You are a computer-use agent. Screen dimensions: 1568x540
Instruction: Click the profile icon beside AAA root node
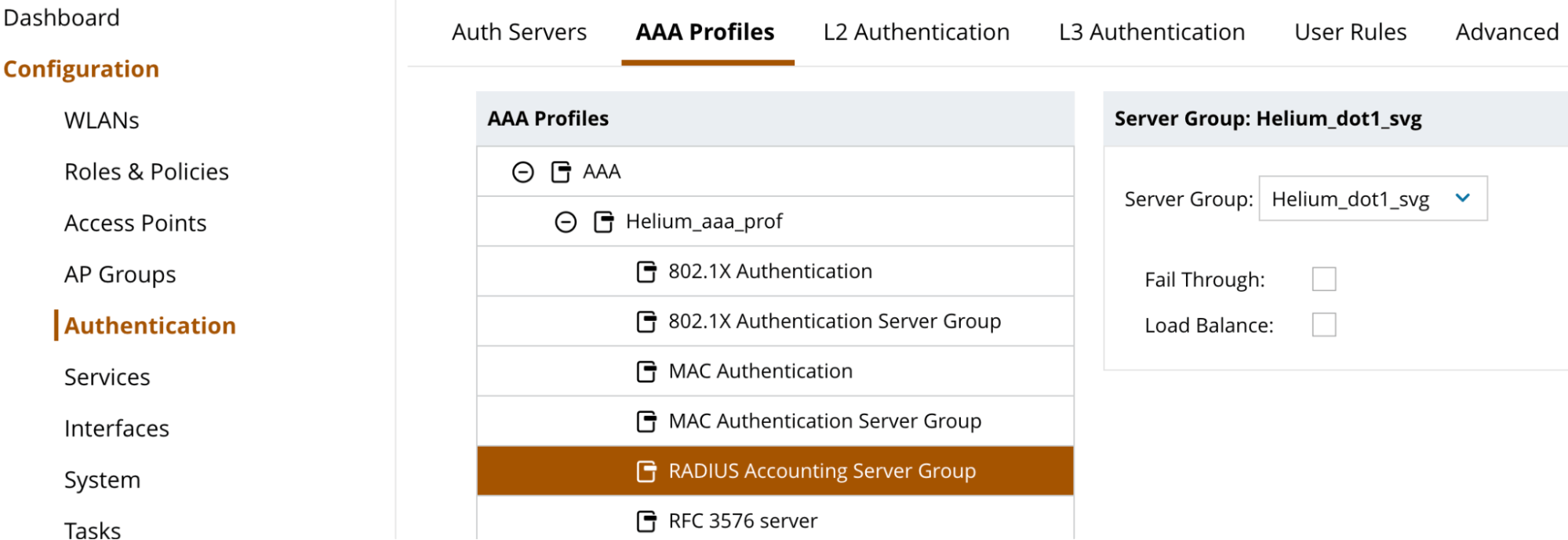(x=560, y=172)
